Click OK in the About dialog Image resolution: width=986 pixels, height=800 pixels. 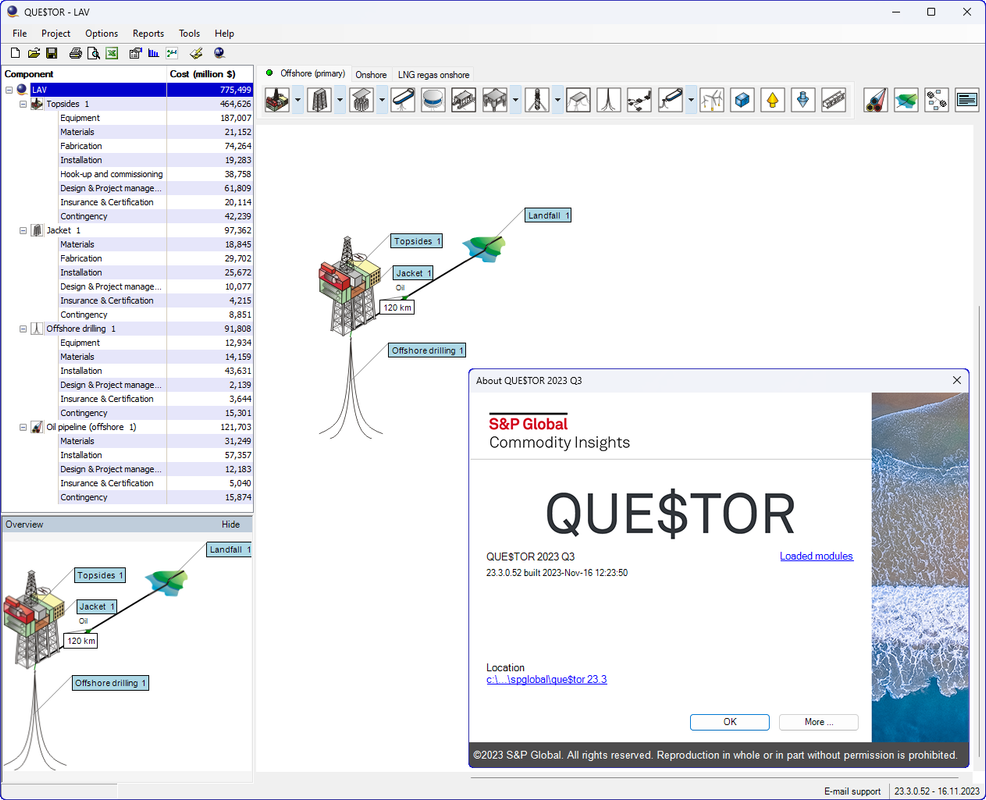[x=729, y=722]
